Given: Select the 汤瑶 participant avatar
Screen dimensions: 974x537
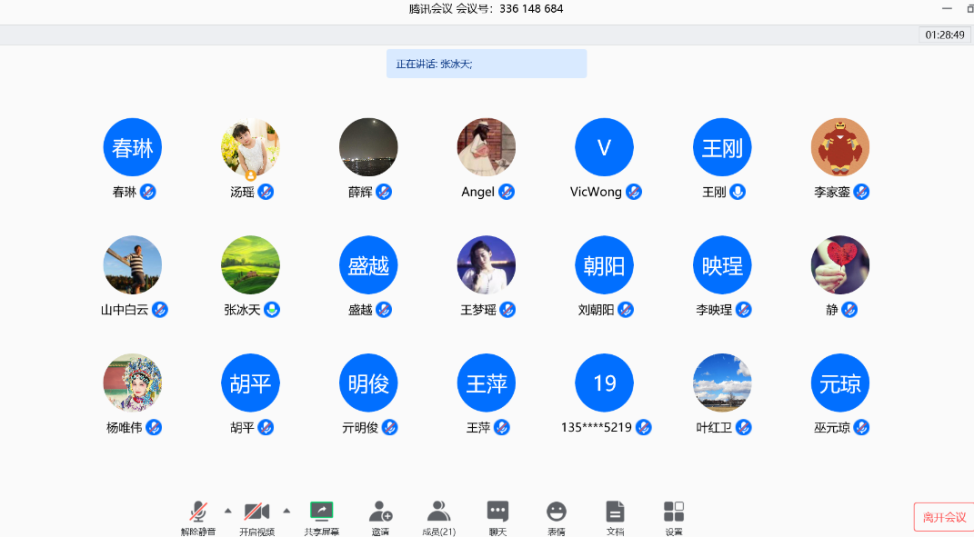Looking at the screenshot, I should [250, 148].
